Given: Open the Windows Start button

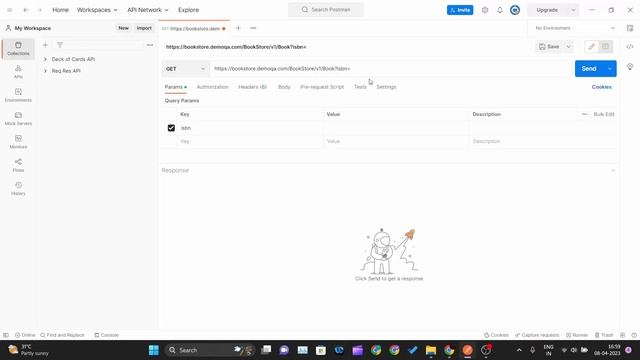Looking at the screenshot, I should pyautogui.click(x=154, y=350).
